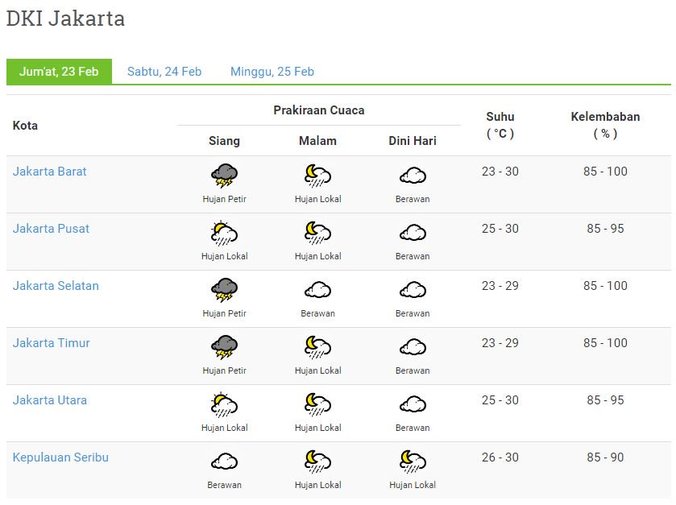
Task: Open the Minggu, 25 Feb tab
Action: tap(272, 71)
